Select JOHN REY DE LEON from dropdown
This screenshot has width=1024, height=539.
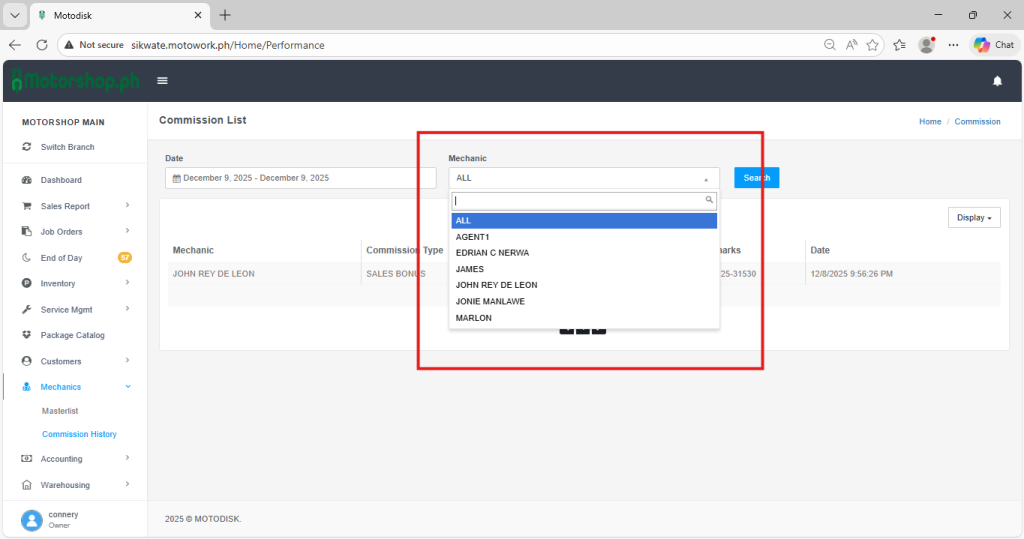pos(496,285)
